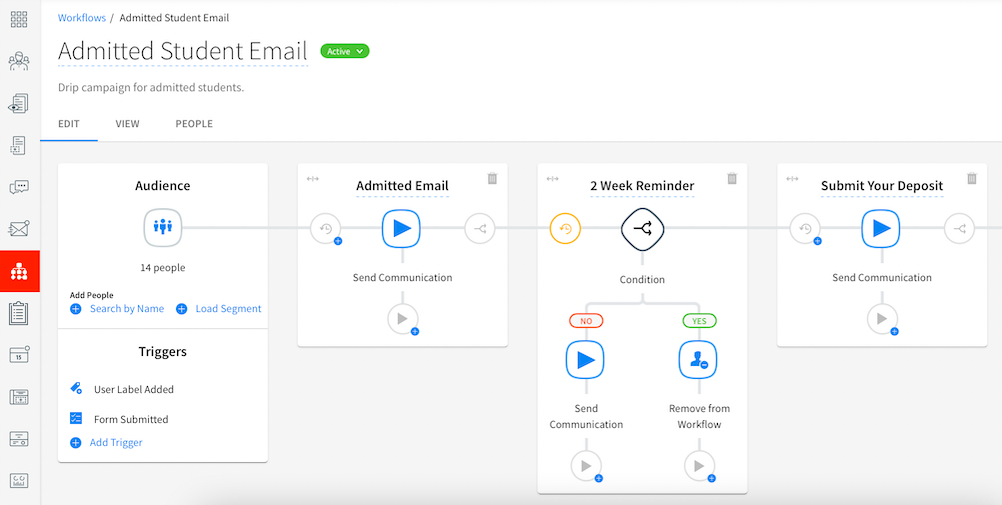Image resolution: width=1002 pixels, height=505 pixels.
Task: Switch to the VIEW tab
Action: pyautogui.click(x=127, y=124)
